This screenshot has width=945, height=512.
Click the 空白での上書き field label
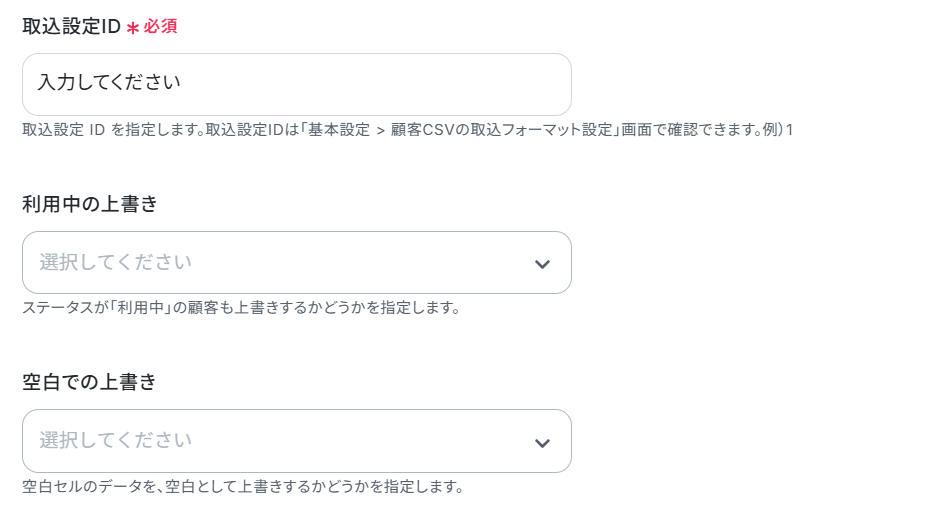[x=89, y=382]
